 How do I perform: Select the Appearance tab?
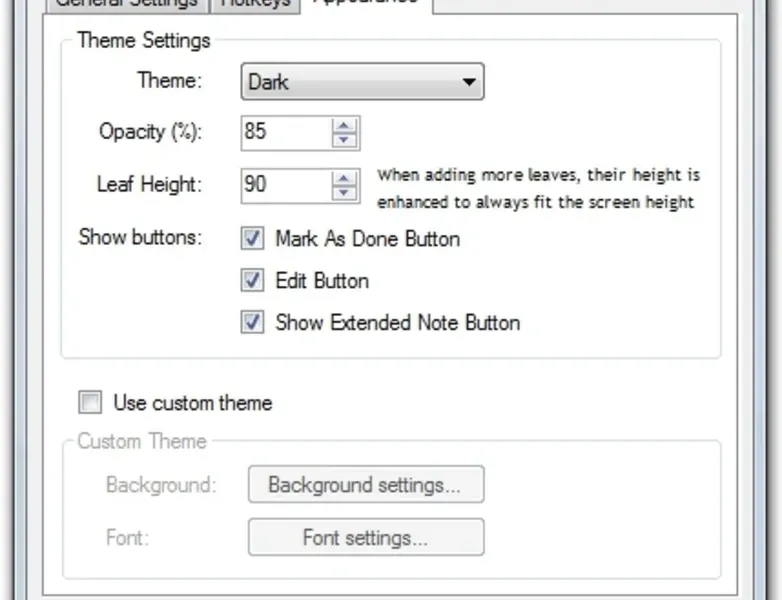coord(365,3)
